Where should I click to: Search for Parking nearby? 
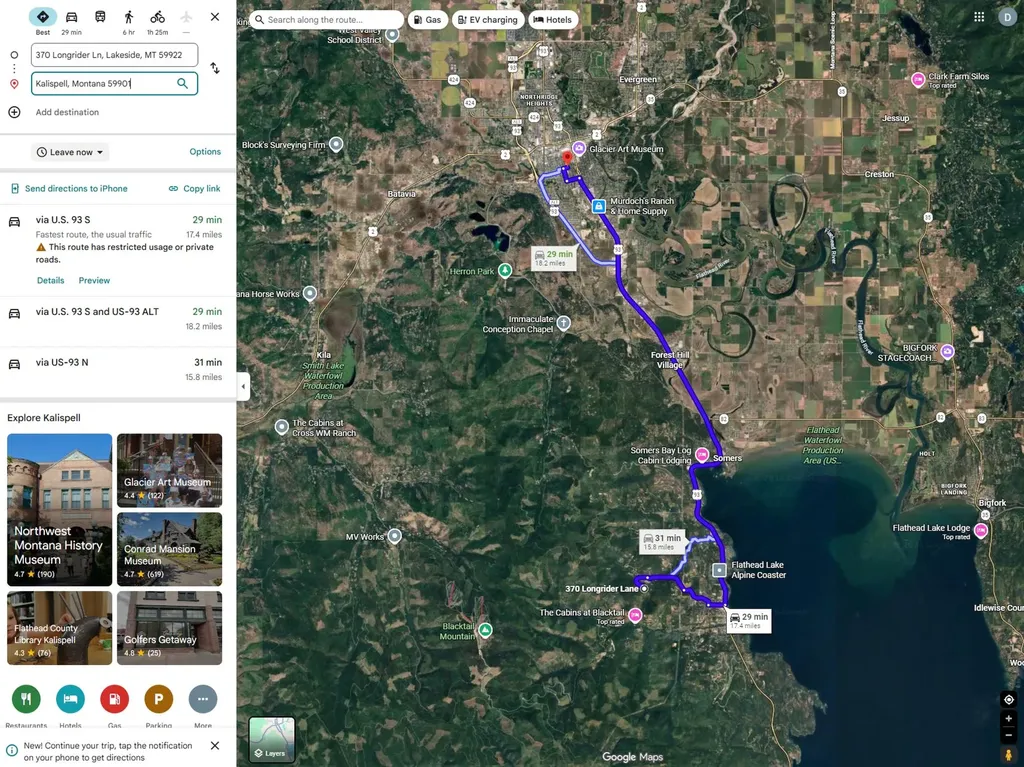[159, 699]
